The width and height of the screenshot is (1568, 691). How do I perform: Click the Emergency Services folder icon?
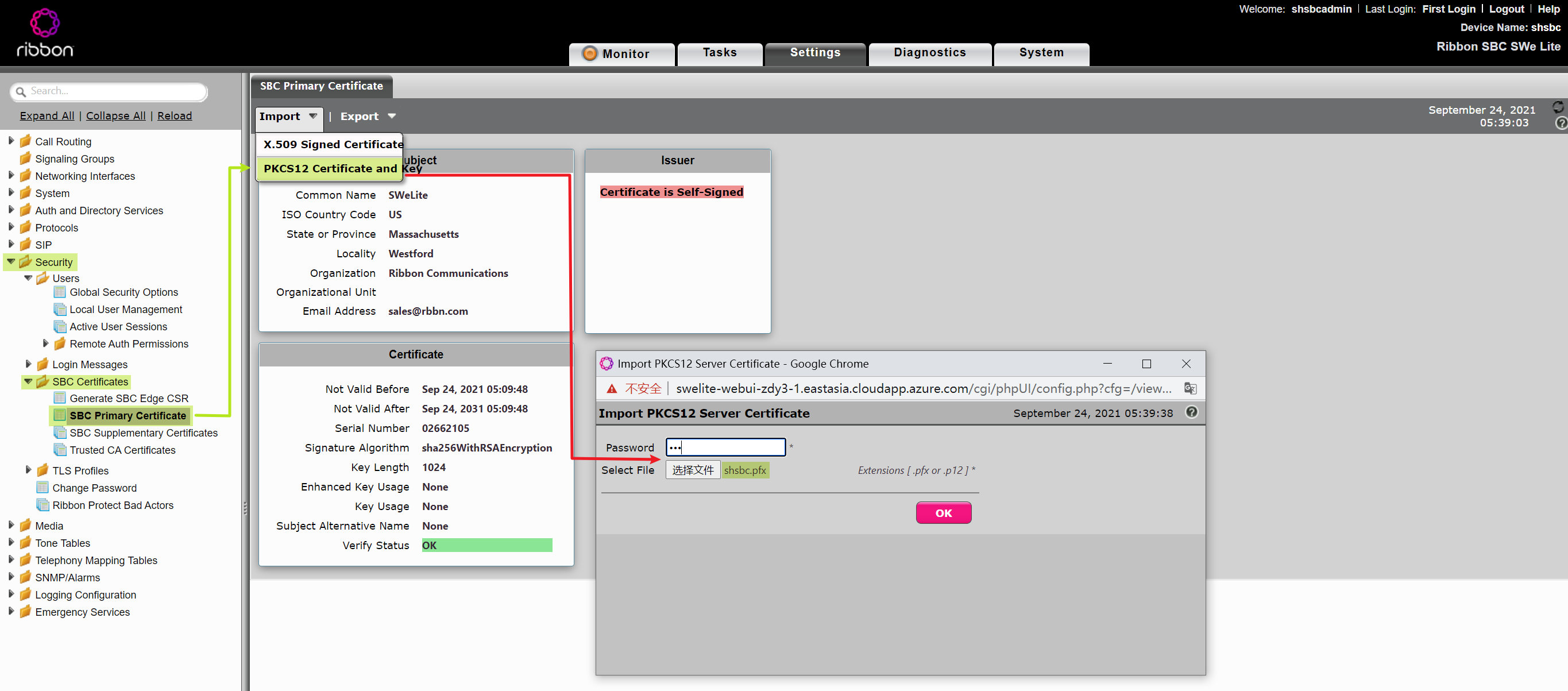[x=25, y=612]
